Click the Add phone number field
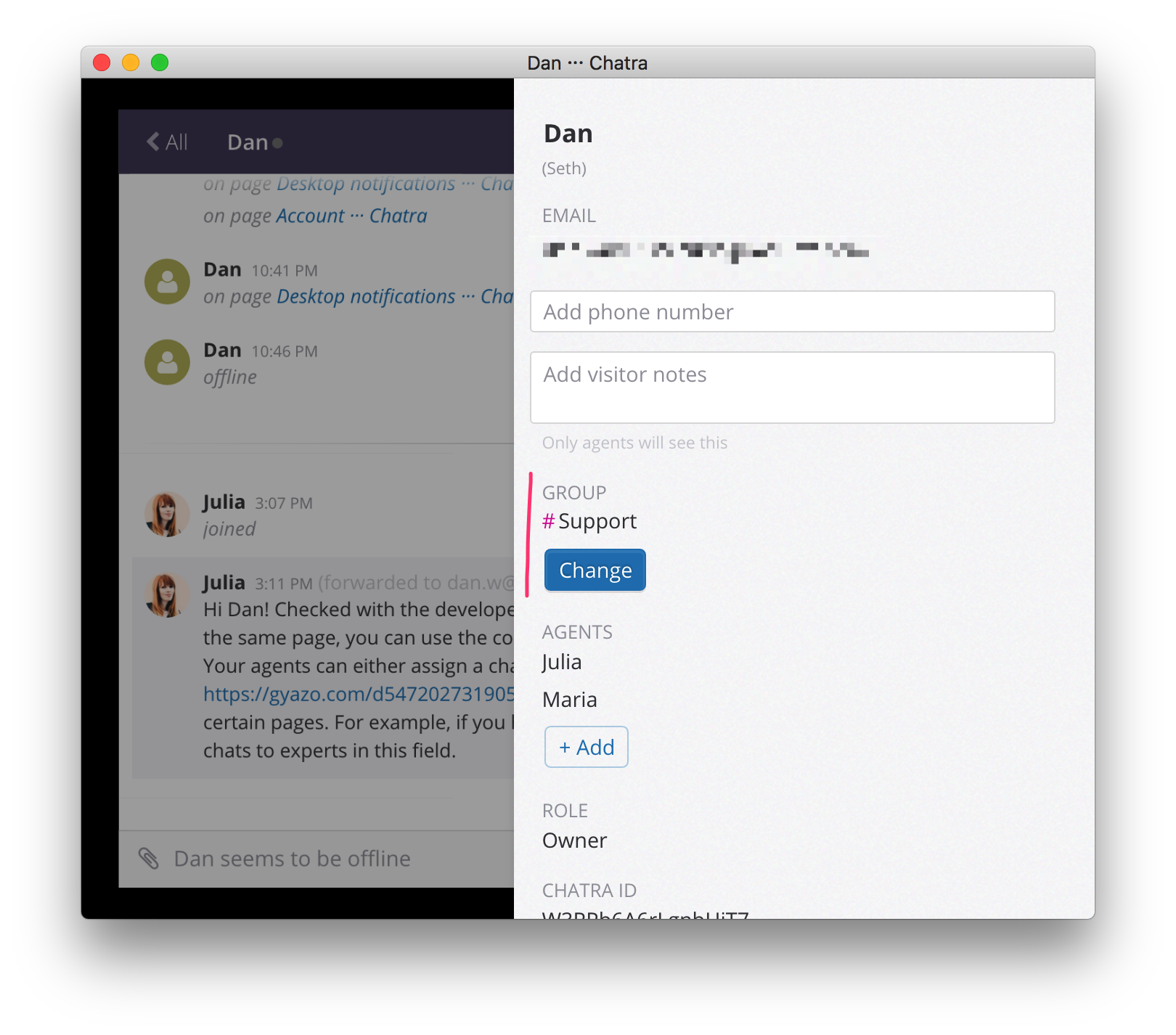This screenshot has width=1176, height=1035. (x=792, y=311)
